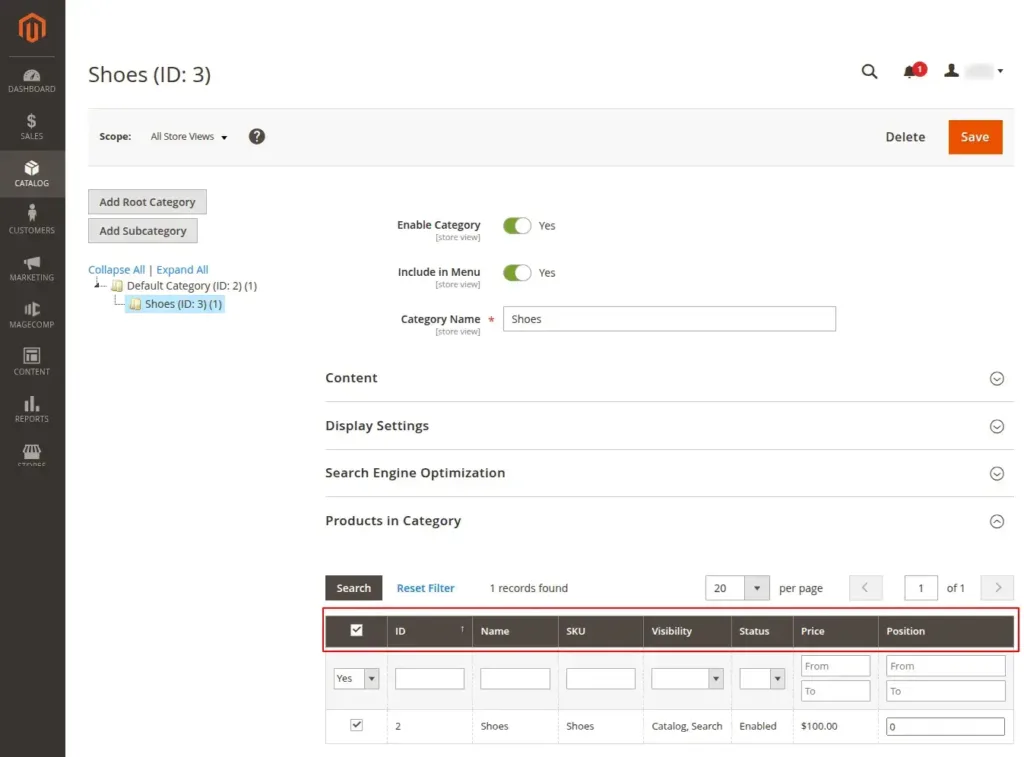This screenshot has height=757, width=1024.
Task: Expand the Display Settings section
Action: [x=996, y=426]
